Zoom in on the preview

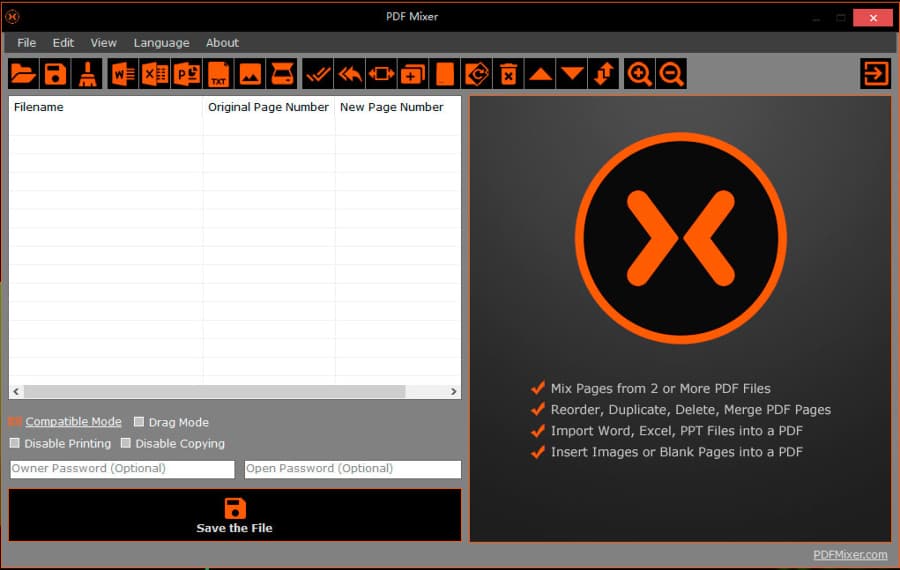(639, 74)
